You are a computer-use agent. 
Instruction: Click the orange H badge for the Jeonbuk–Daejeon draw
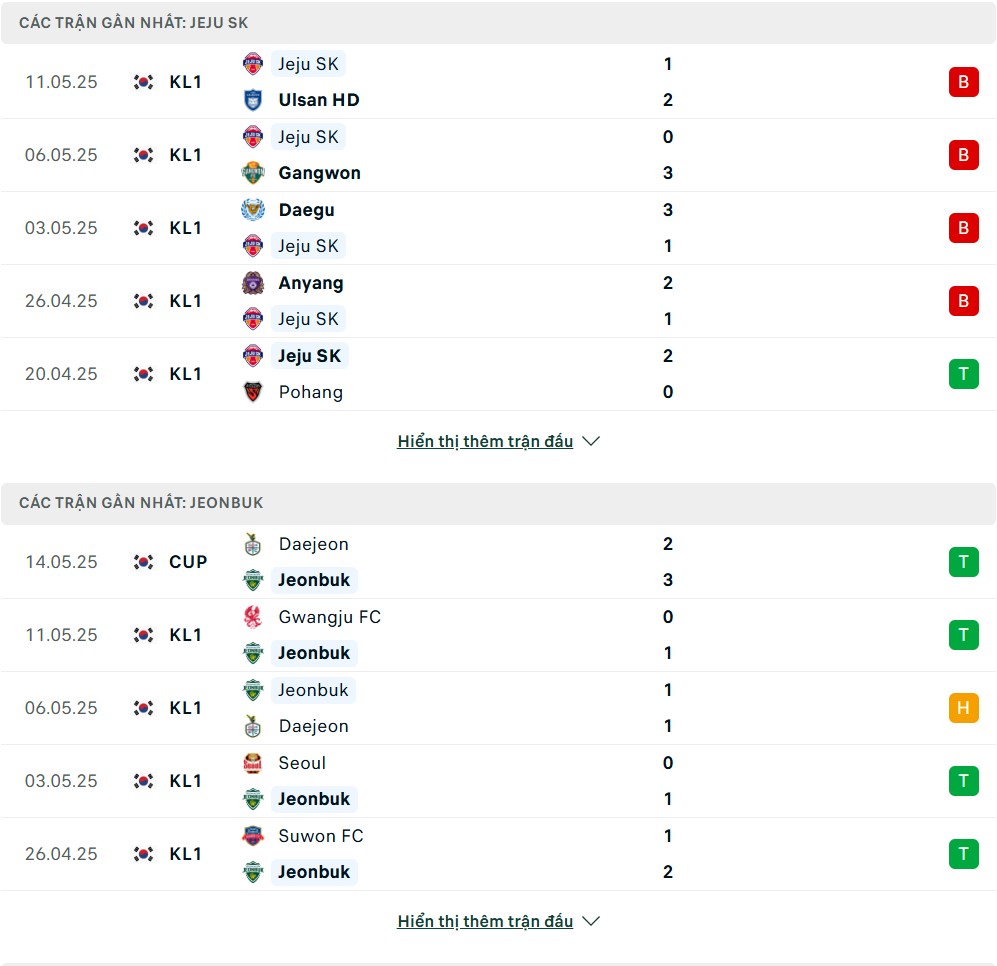pyautogui.click(x=963, y=708)
